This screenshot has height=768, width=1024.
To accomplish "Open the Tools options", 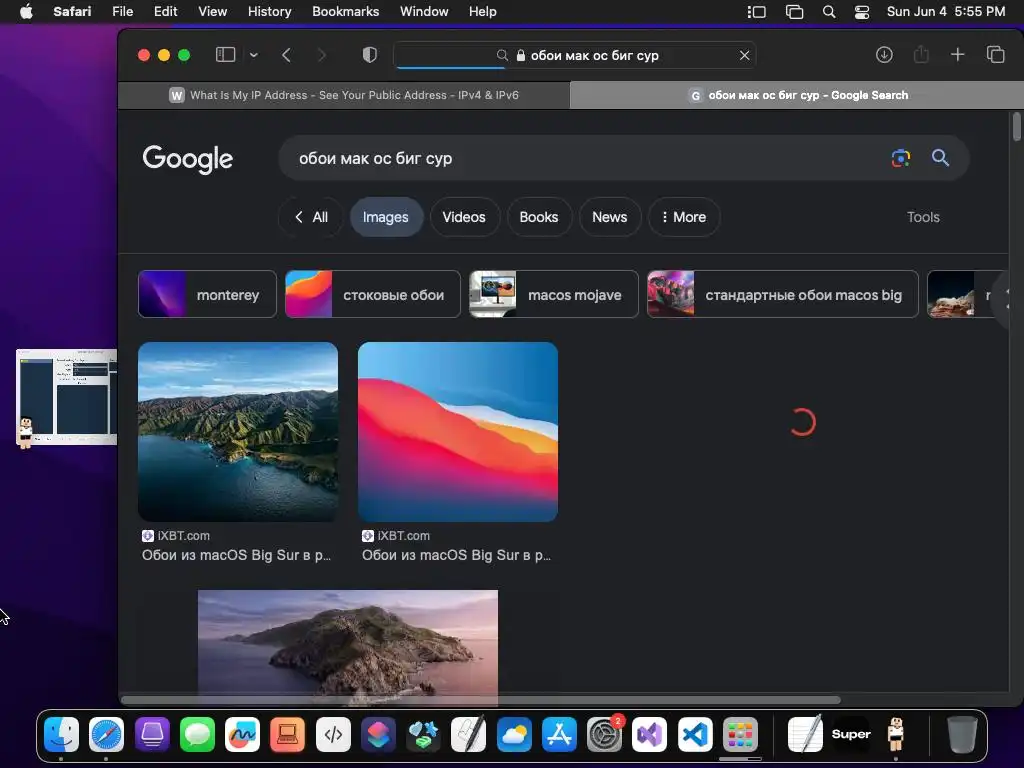I will click(x=923, y=217).
